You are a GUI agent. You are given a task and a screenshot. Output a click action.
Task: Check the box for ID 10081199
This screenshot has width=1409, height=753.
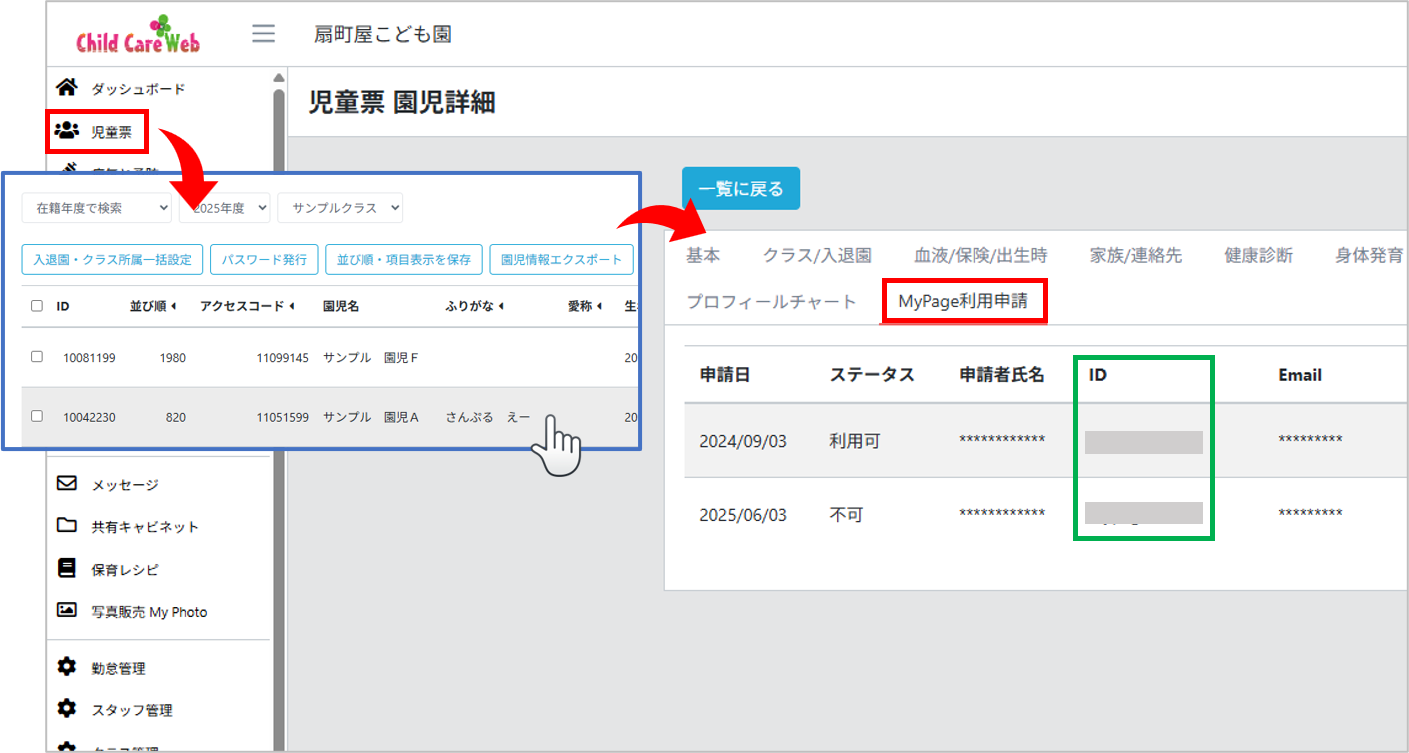[x=37, y=357]
